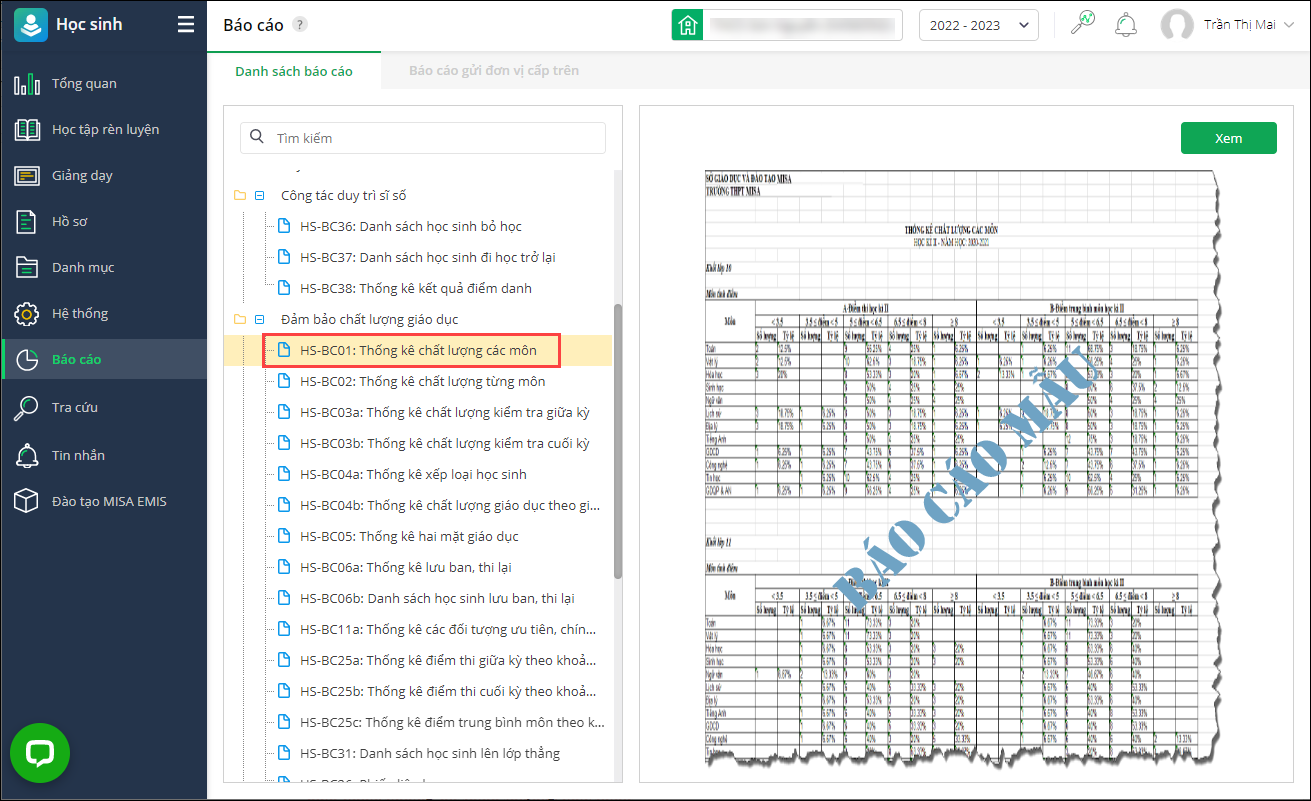1311x801 pixels.
Task: Open the magnifier analytics icon in header
Action: coord(1083,24)
